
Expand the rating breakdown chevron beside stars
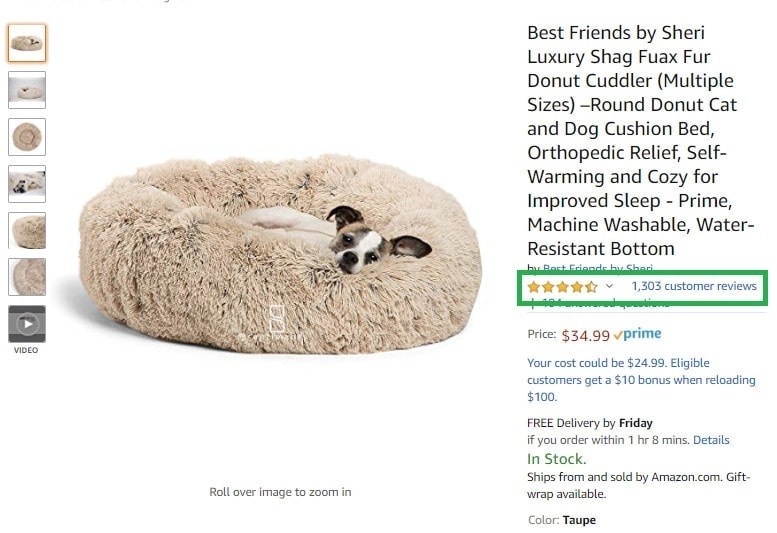(x=609, y=286)
